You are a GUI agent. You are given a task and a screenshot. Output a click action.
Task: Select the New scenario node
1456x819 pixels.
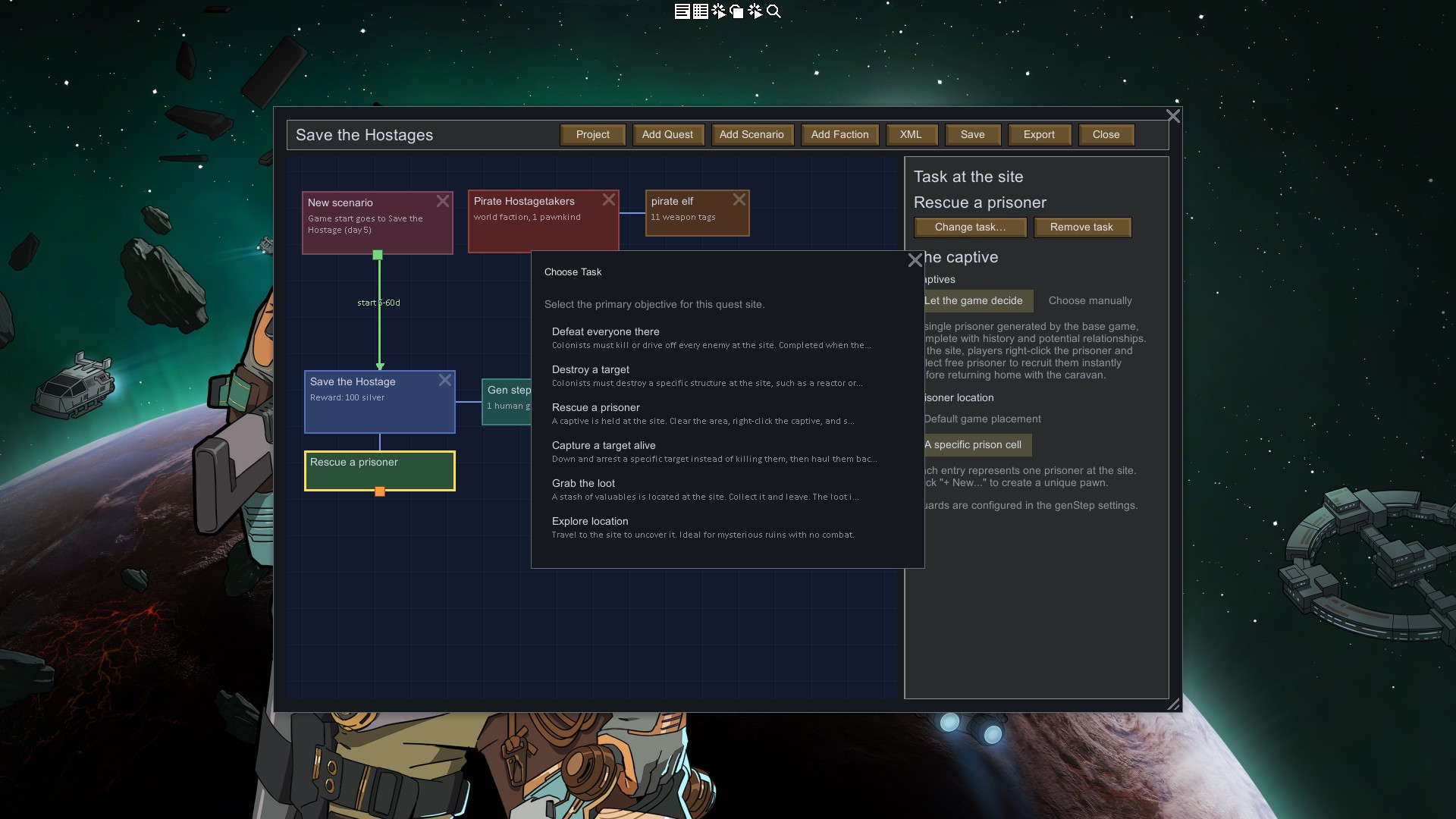(378, 223)
